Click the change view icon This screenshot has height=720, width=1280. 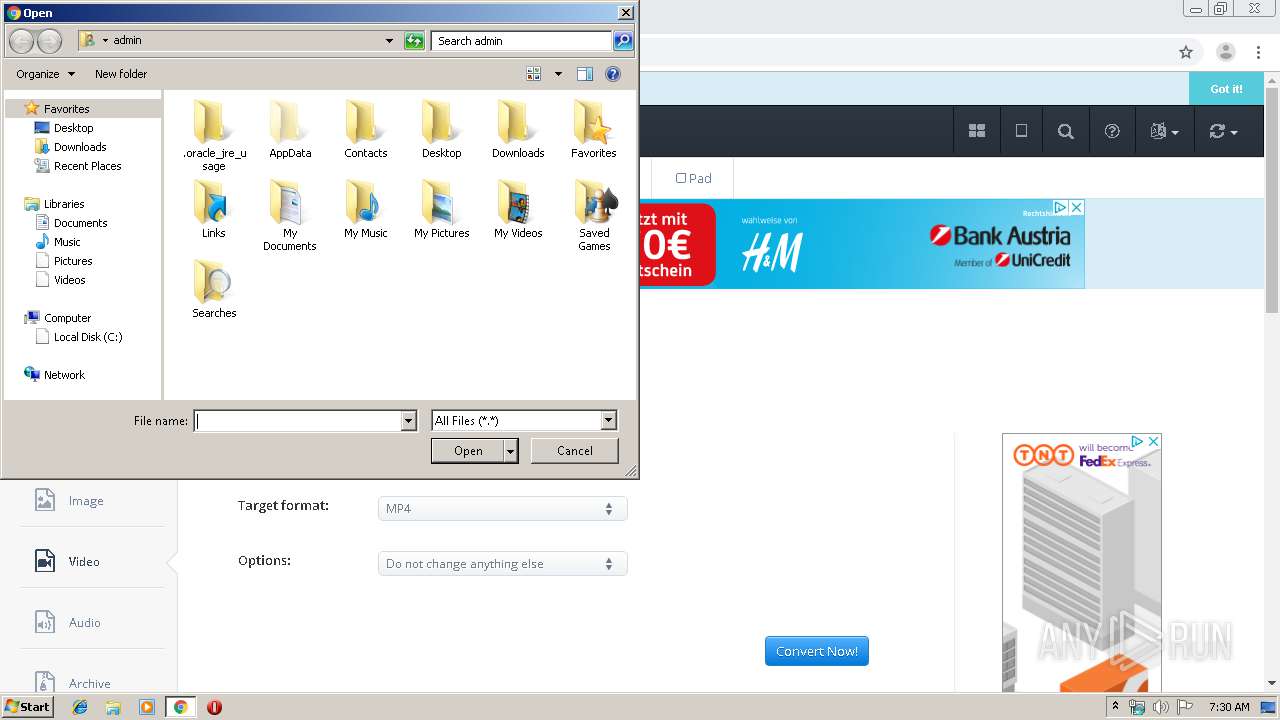pyautogui.click(x=534, y=74)
